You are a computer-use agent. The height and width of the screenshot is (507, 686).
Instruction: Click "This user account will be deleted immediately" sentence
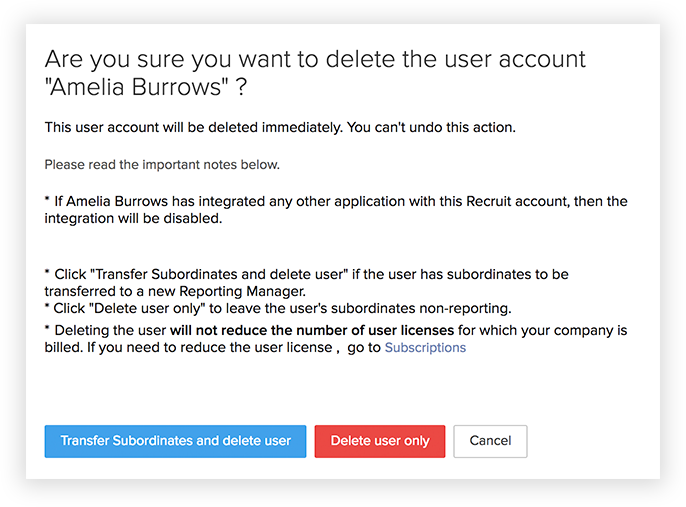pyautogui.click(x=189, y=128)
